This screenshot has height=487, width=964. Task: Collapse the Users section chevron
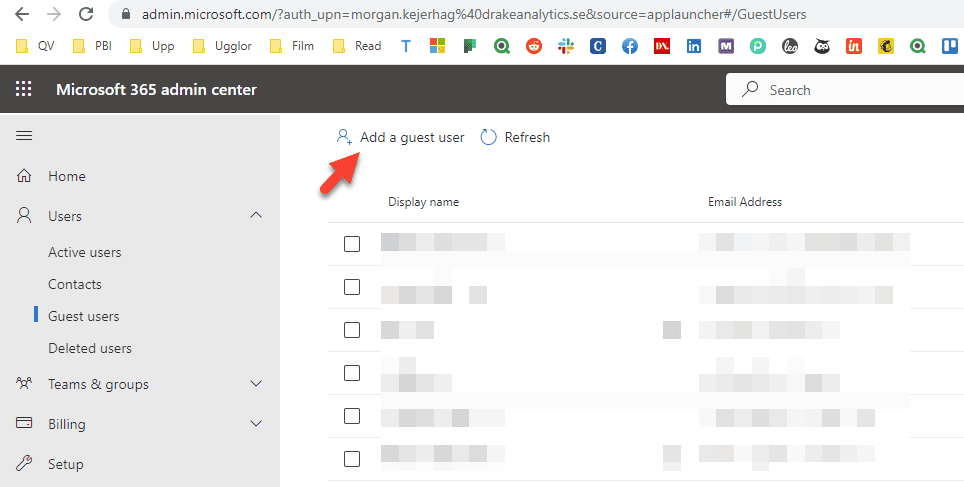[256, 215]
